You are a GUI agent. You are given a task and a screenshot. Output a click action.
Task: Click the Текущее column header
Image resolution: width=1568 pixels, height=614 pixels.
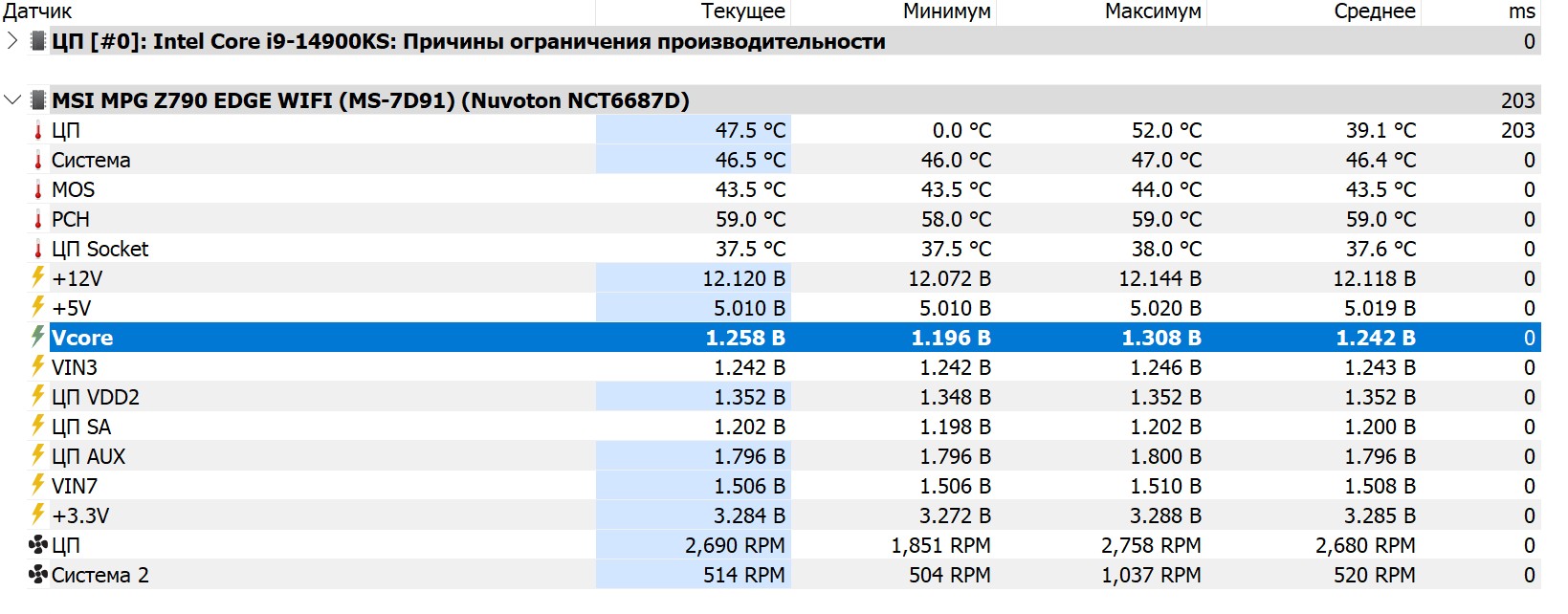[x=742, y=11]
